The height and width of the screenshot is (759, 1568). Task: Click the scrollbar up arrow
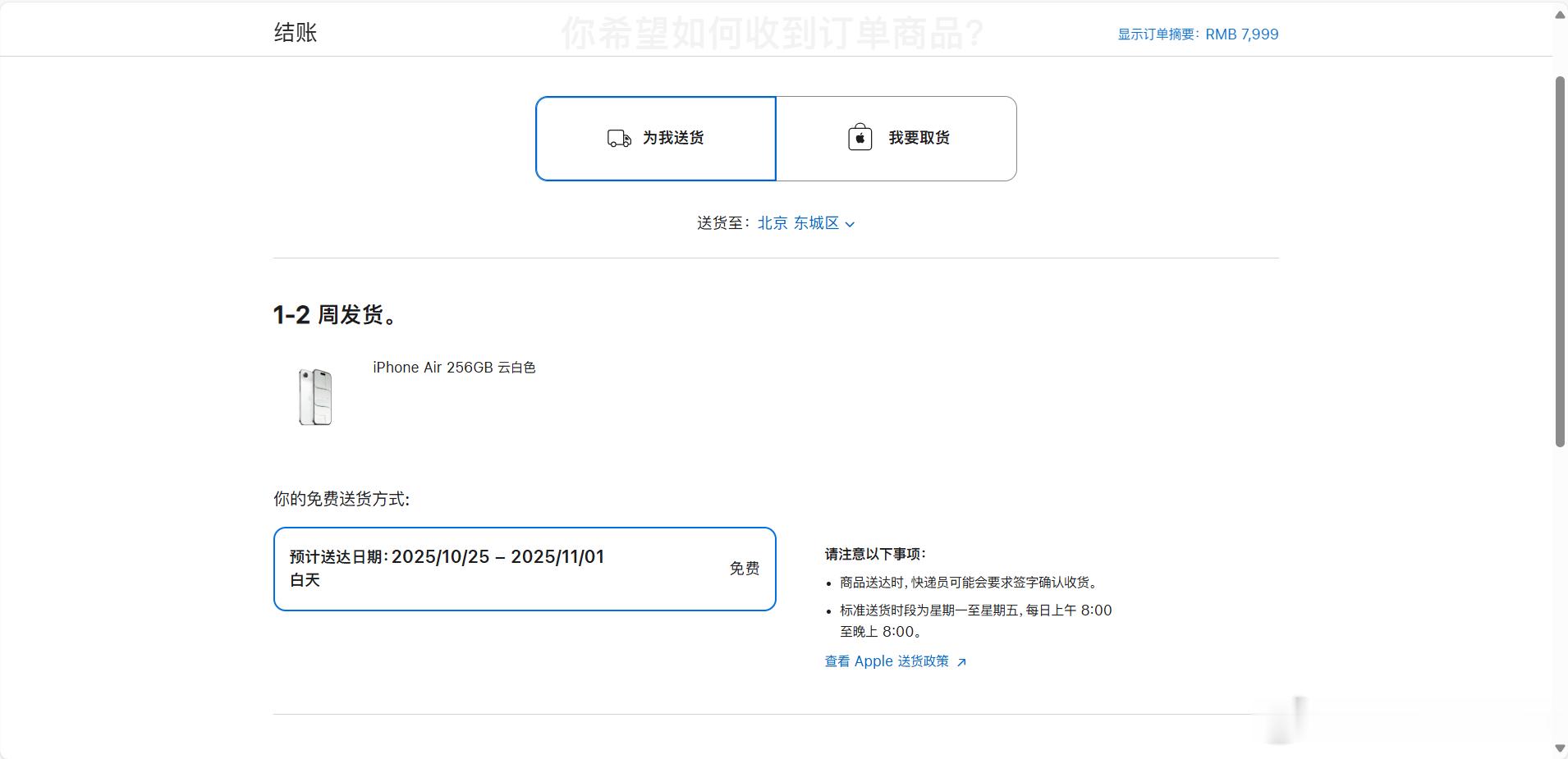pos(1560,16)
